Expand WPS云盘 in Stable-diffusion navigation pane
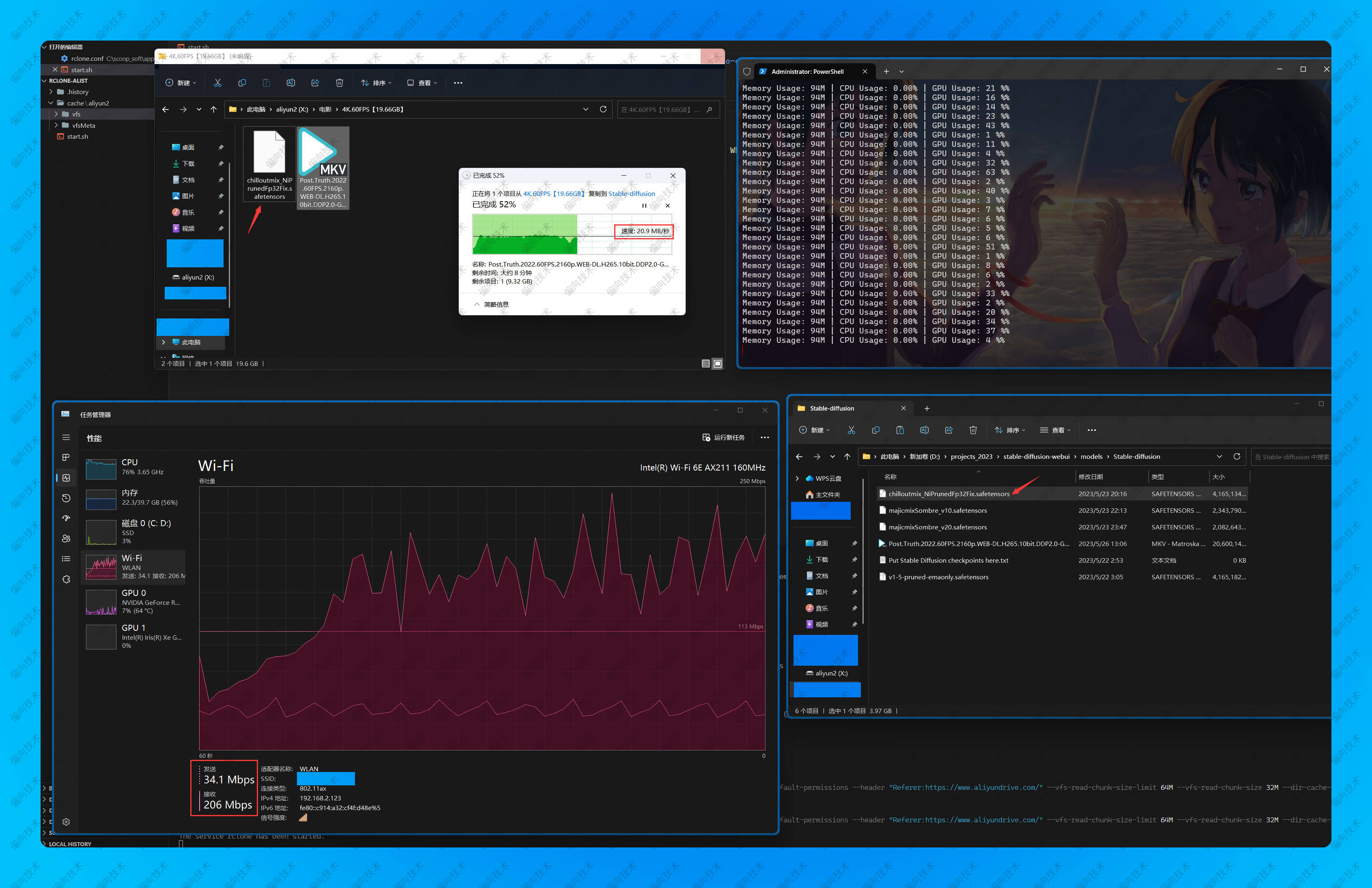This screenshot has height=888, width=1372. [797, 478]
